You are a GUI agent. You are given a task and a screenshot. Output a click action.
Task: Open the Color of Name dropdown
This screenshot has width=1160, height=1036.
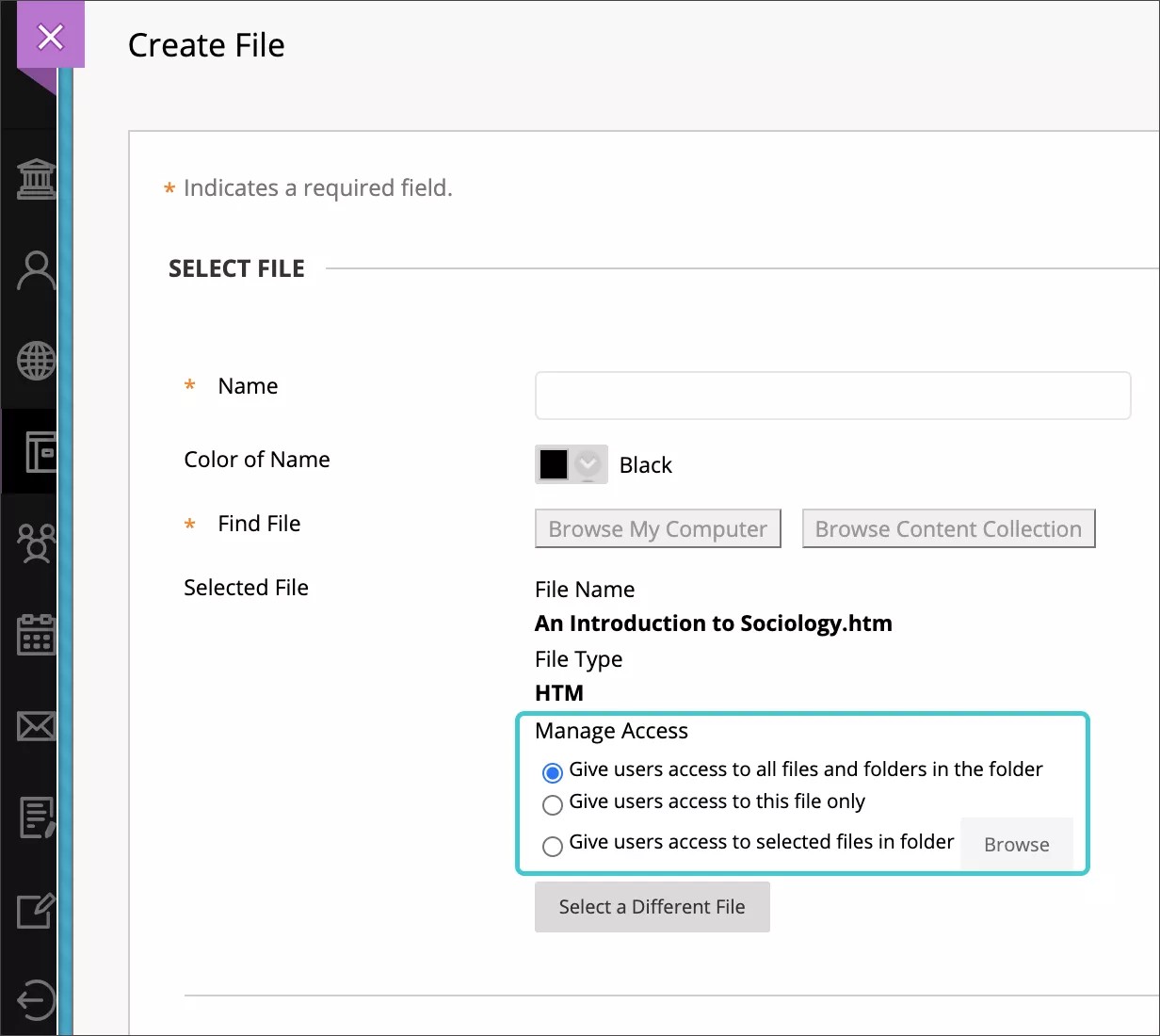[x=589, y=464]
